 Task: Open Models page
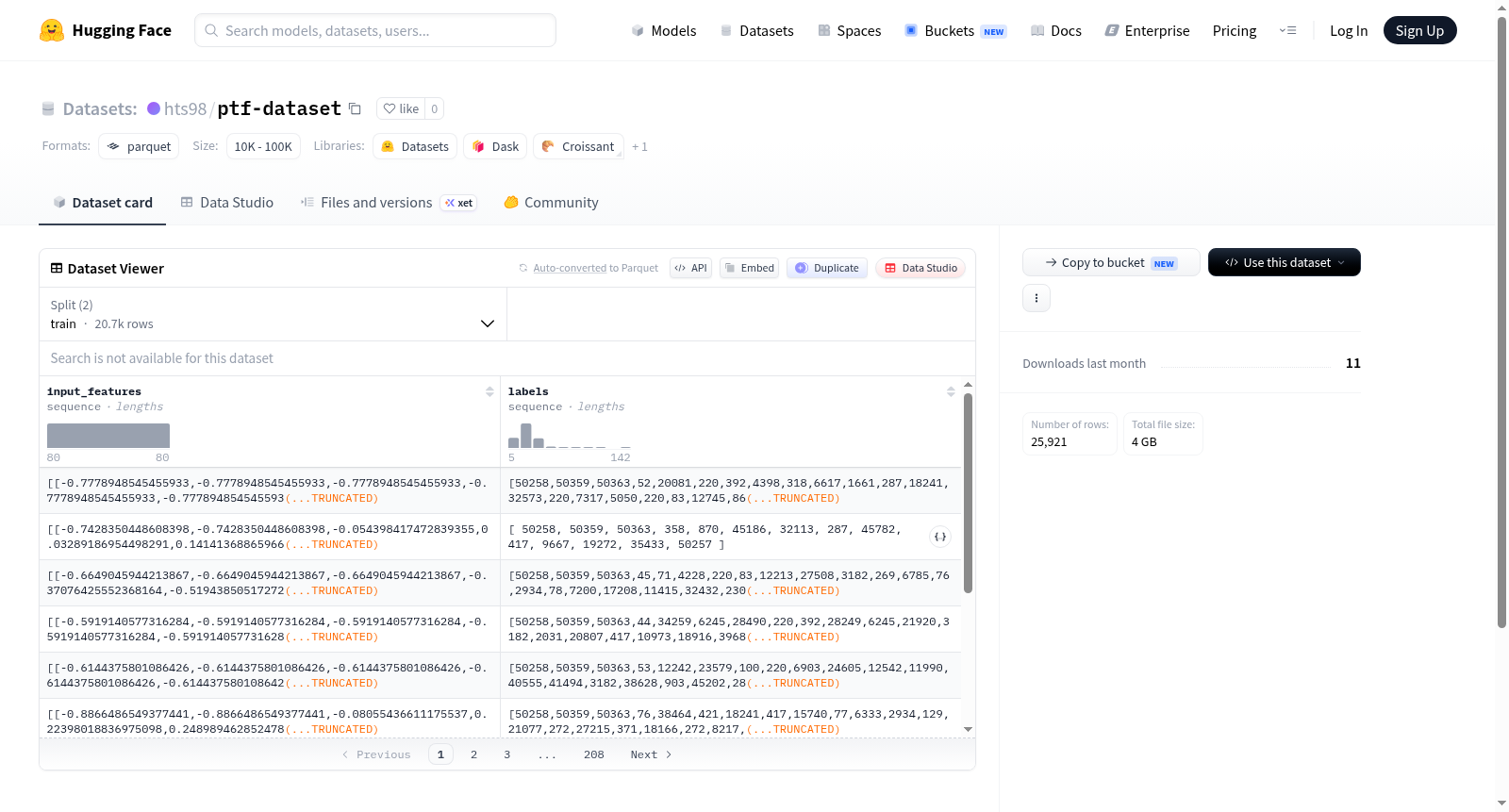click(x=664, y=30)
